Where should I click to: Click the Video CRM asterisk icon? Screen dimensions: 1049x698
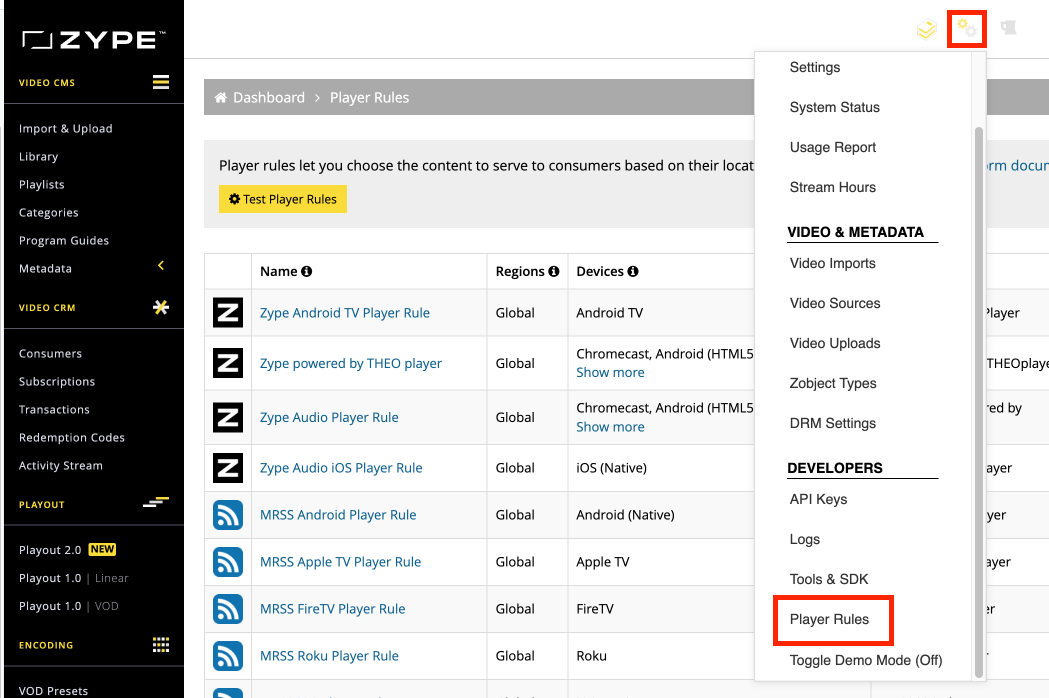coord(161,307)
